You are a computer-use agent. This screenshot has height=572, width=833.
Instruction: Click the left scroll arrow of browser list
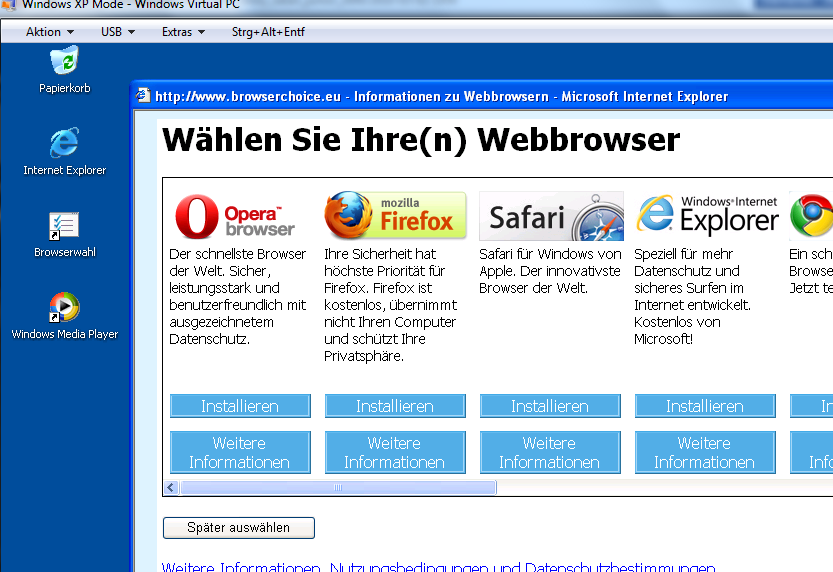171,488
